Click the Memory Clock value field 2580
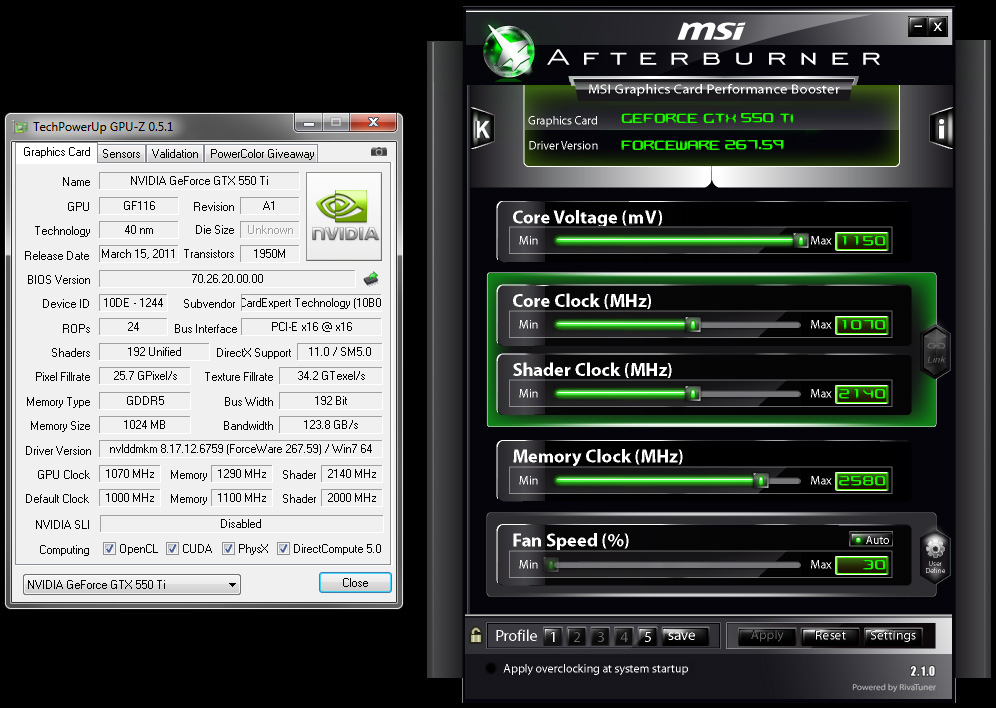The height and width of the screenshot is (708, 996). 862,481
